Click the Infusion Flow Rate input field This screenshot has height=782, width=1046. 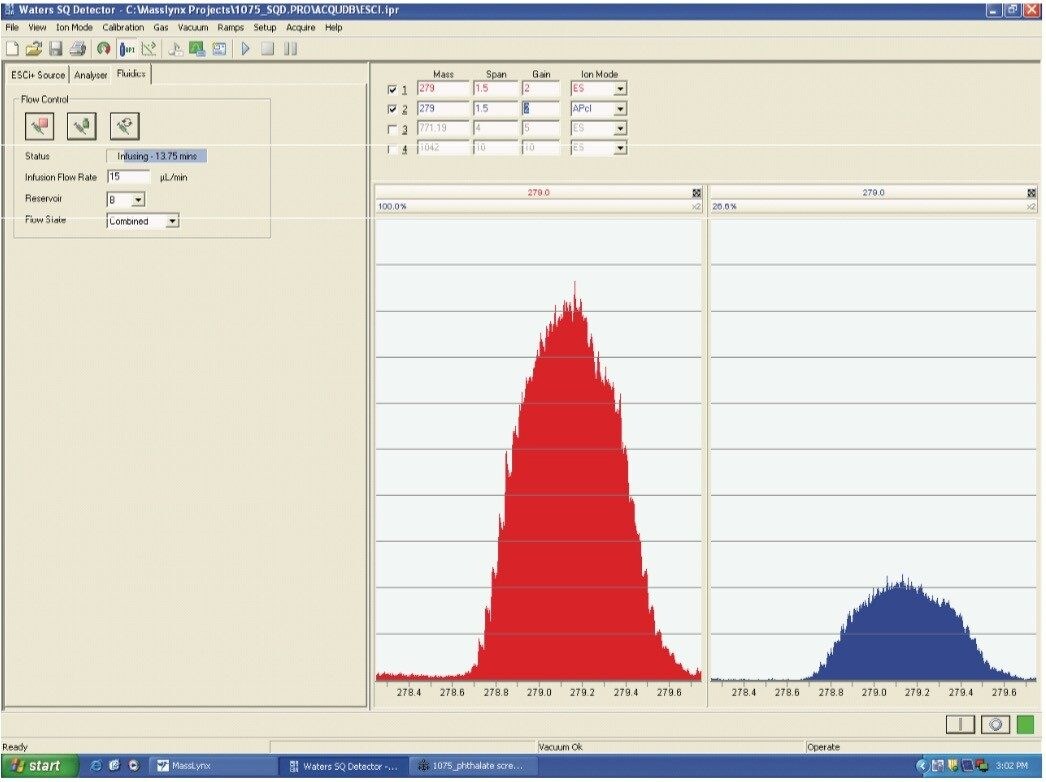click(129, 177)
